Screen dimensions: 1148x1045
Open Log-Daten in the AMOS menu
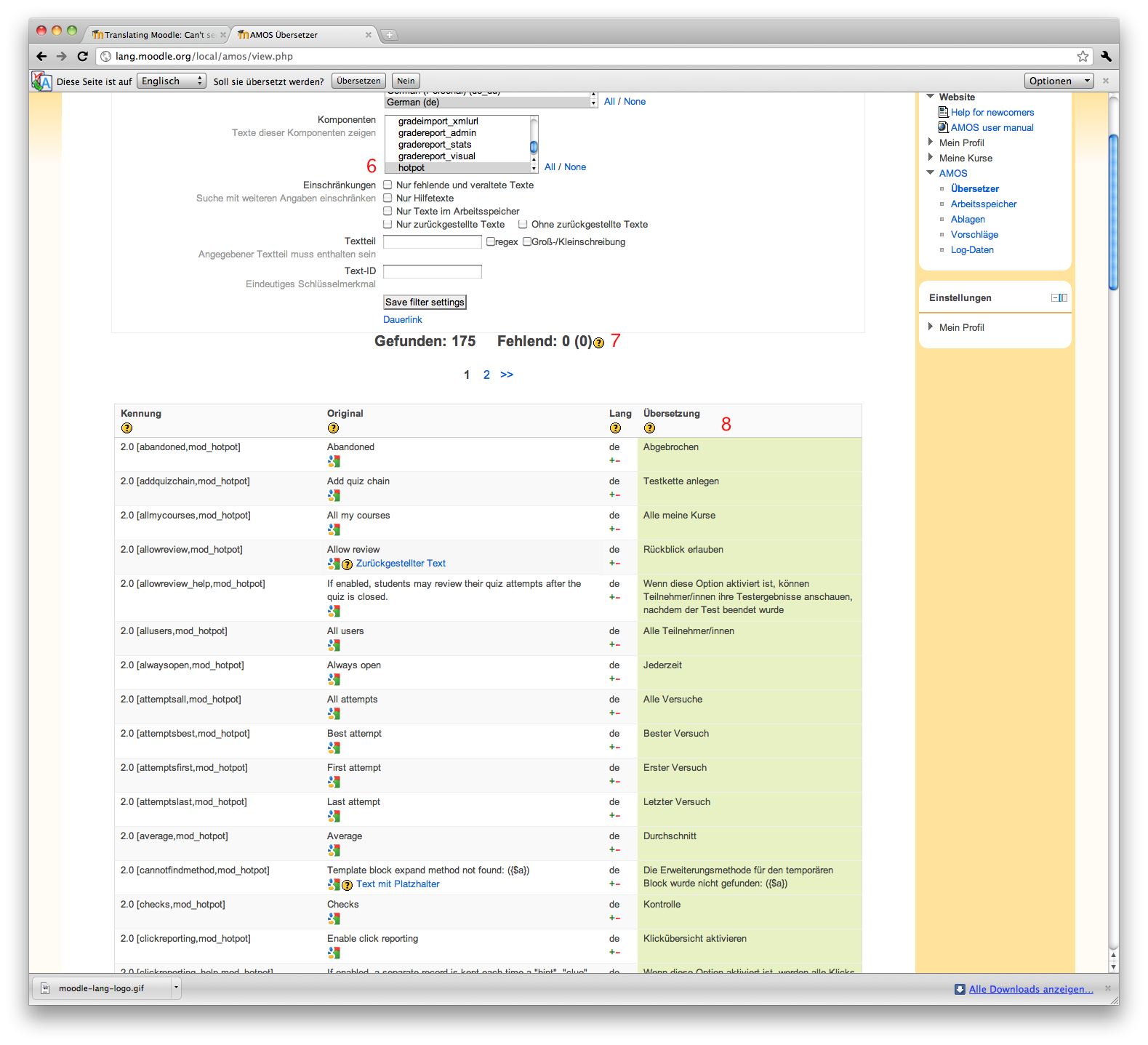972,249
